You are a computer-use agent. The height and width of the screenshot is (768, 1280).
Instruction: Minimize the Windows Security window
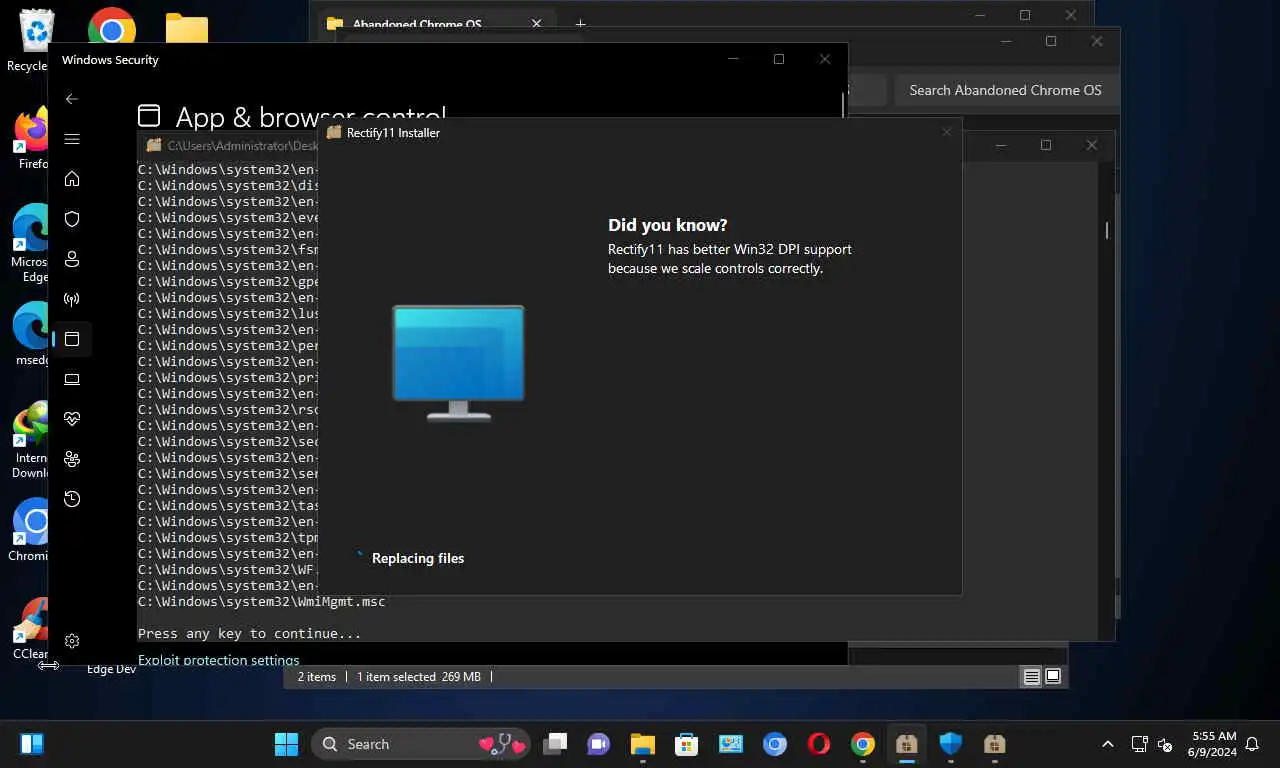[x=733, y=59]
